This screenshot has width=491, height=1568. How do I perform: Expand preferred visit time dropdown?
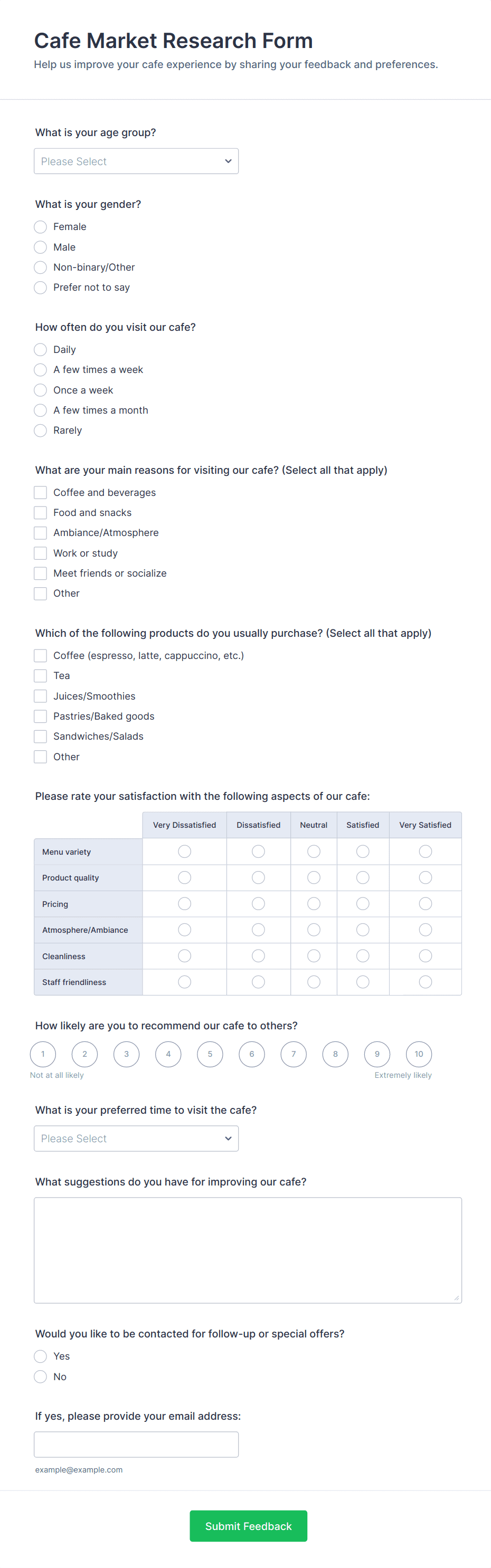136,1138
